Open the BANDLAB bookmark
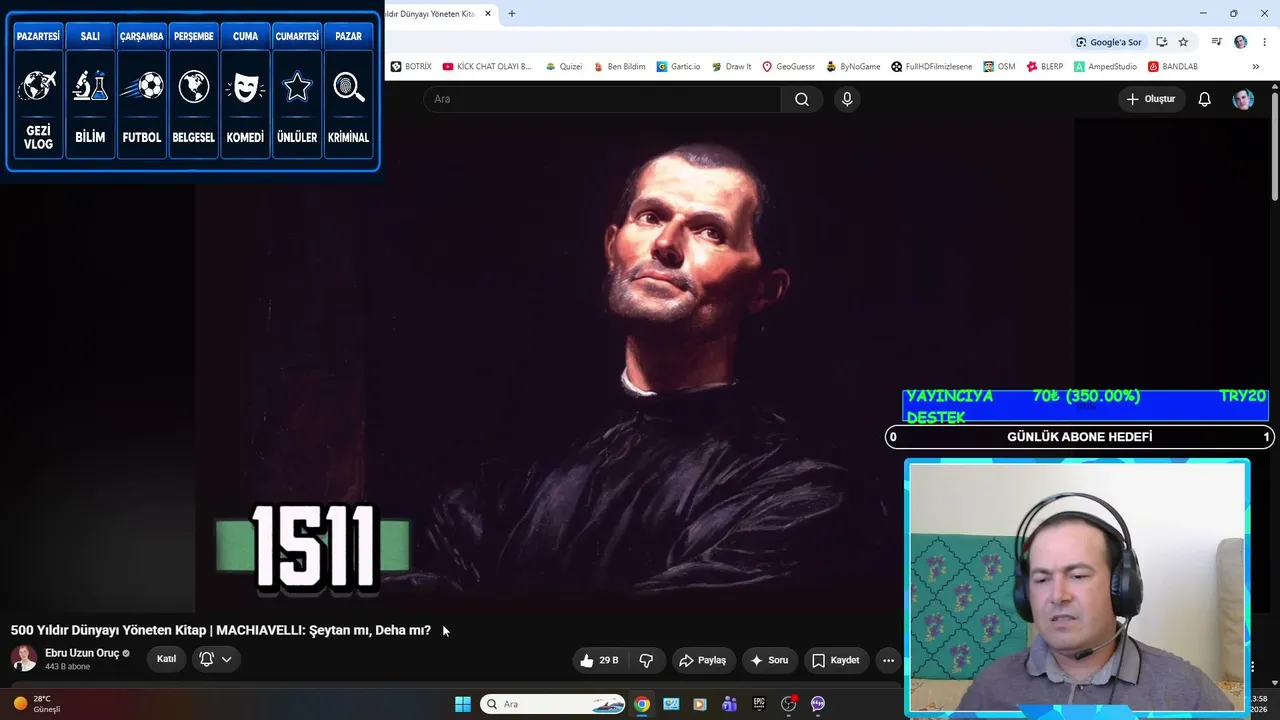 point(1172,67)
